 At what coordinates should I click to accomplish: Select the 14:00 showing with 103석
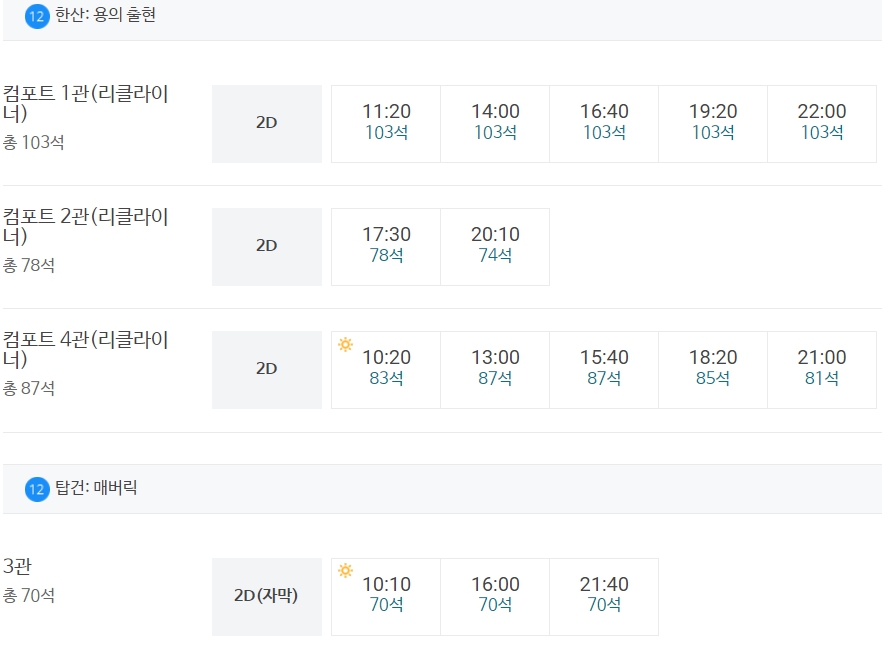(495, 124)
